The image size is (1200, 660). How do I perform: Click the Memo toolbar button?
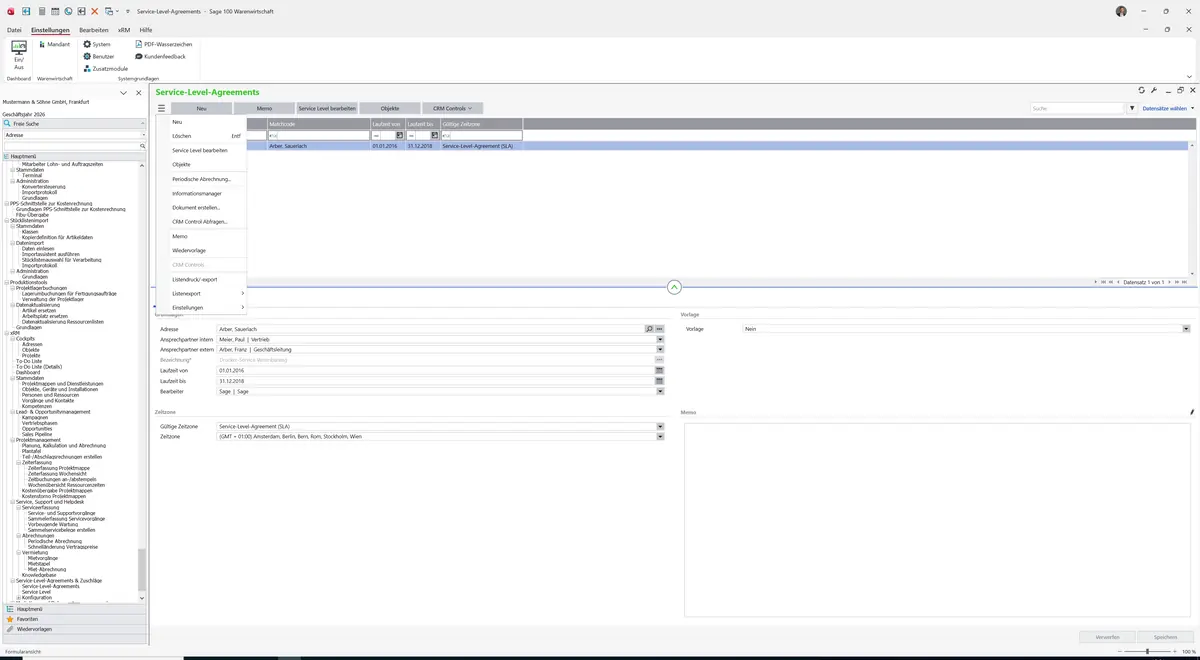pos(264,108)
